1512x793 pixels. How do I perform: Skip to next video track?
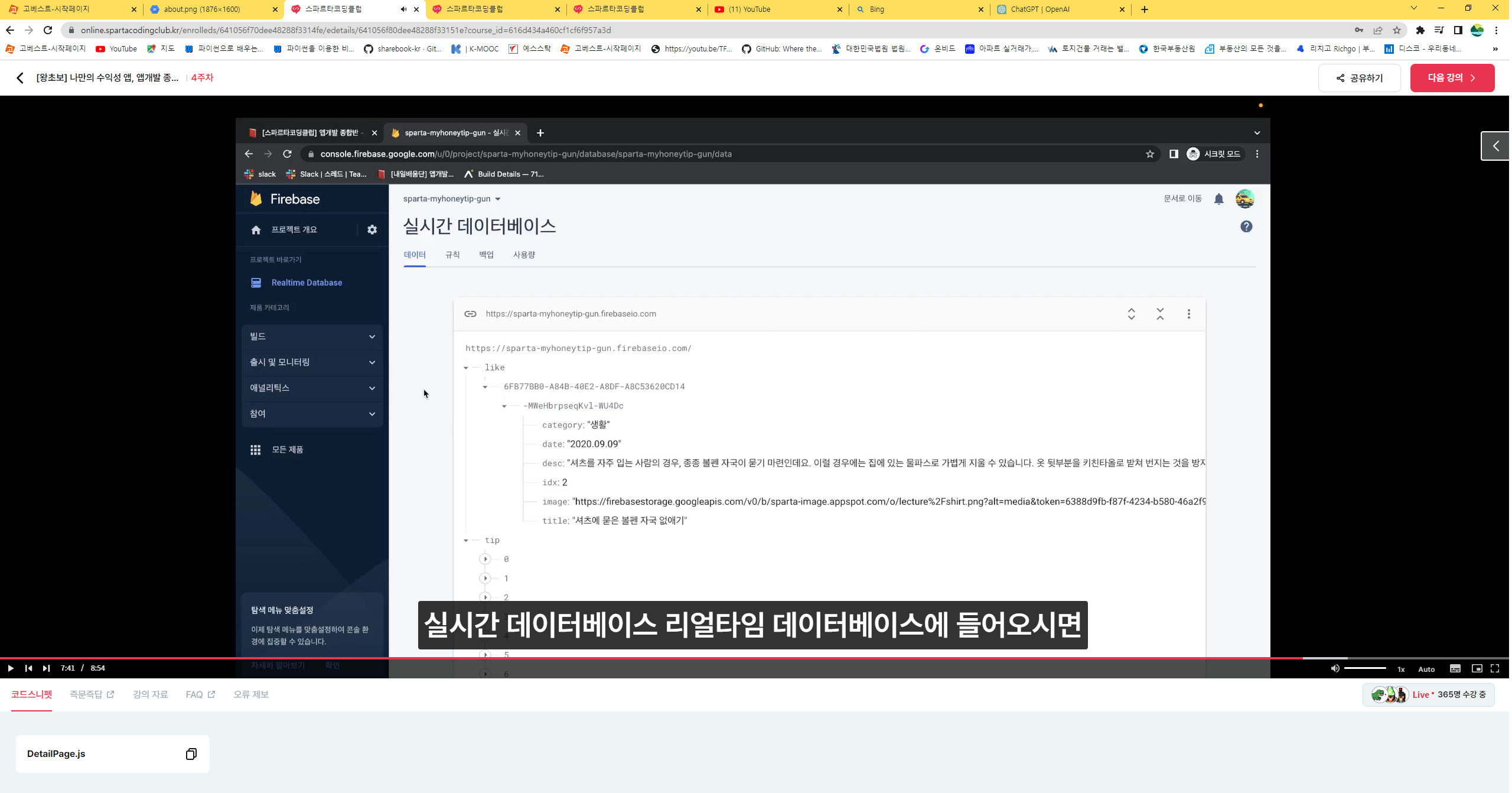pyautogui.click(x=46, y=669)
